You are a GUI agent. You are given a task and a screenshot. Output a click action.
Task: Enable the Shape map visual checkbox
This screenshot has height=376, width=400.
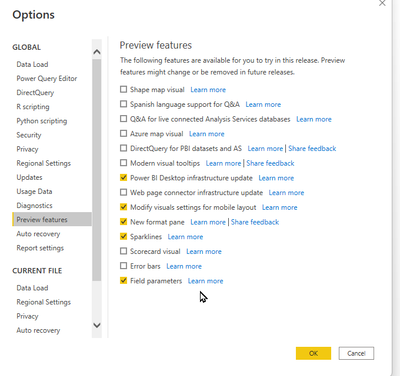[123, 89]
